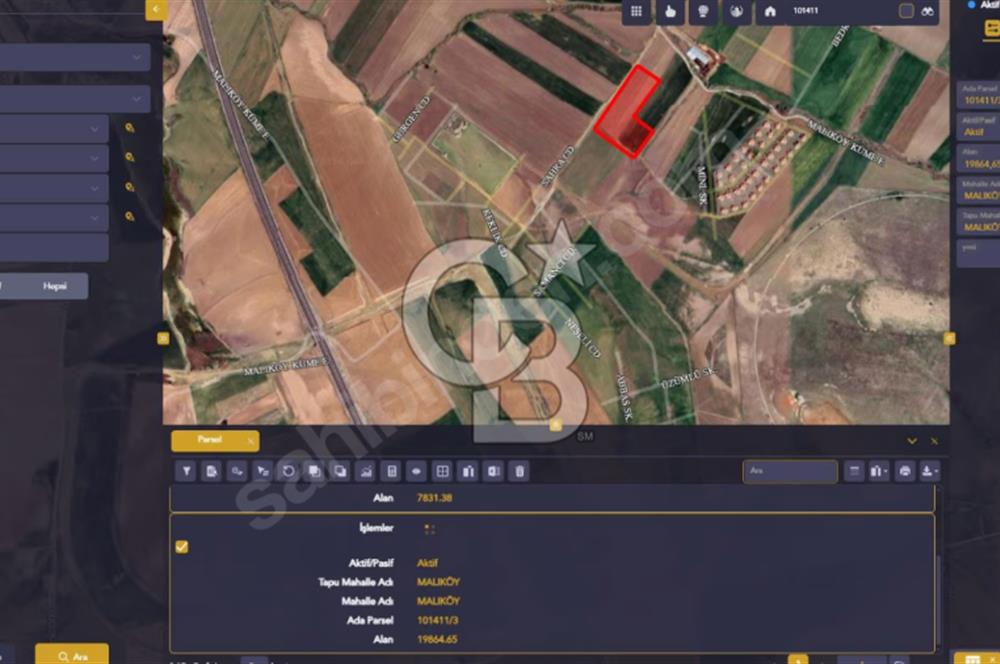Collapse left panel with yellow arrow button
This screenshot has height=664, width=1000.
(x=156, y=10)
